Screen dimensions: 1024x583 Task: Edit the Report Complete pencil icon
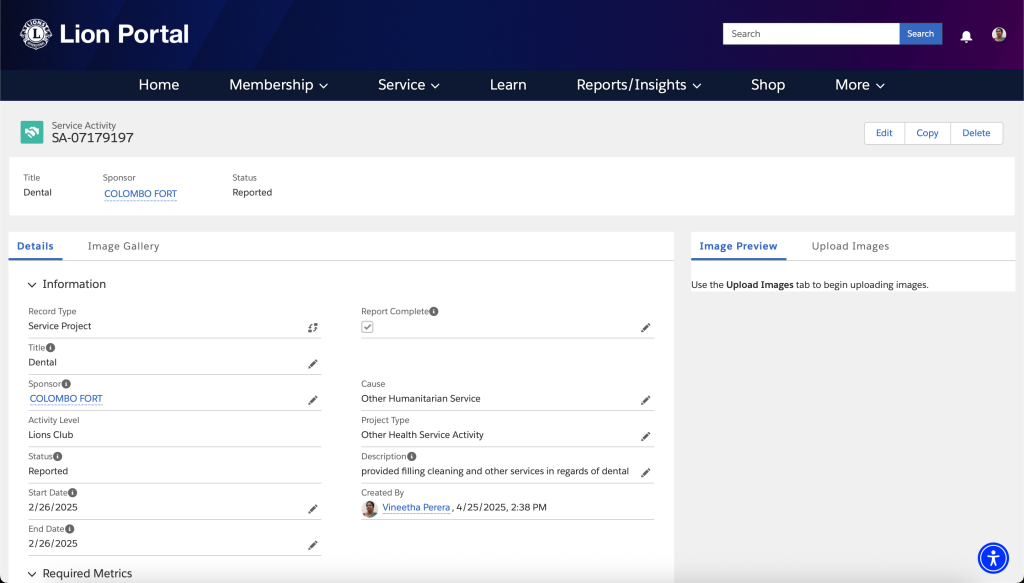[x=645, y=328]
